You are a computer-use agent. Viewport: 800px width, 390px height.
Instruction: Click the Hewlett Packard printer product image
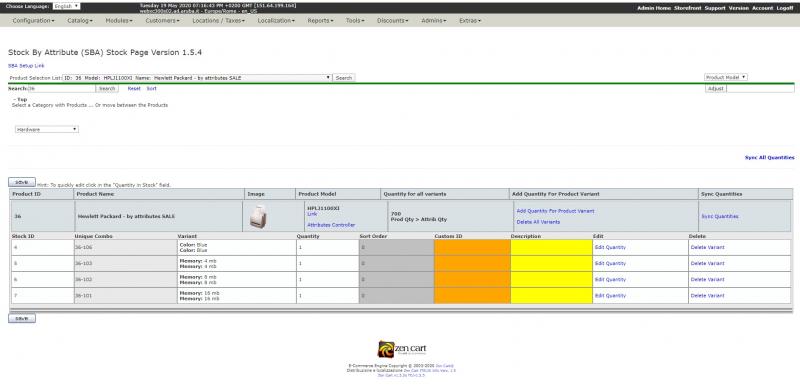258,216
